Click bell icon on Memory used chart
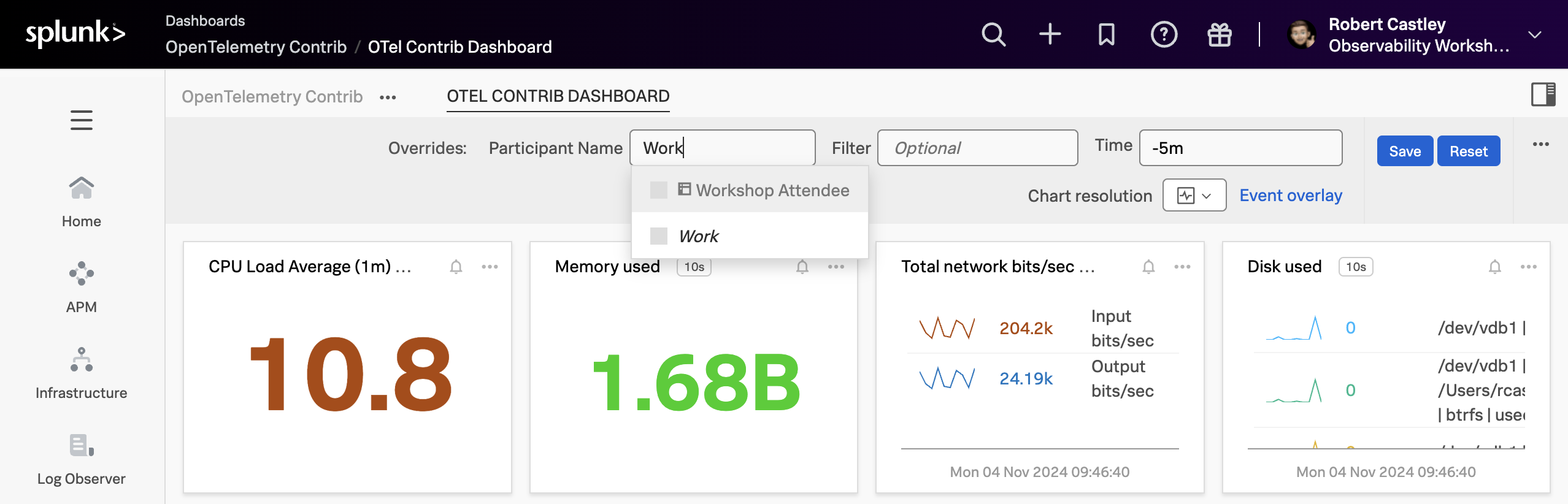The image size is (1568, 504). pyautogui.click(x=802, y=267)
